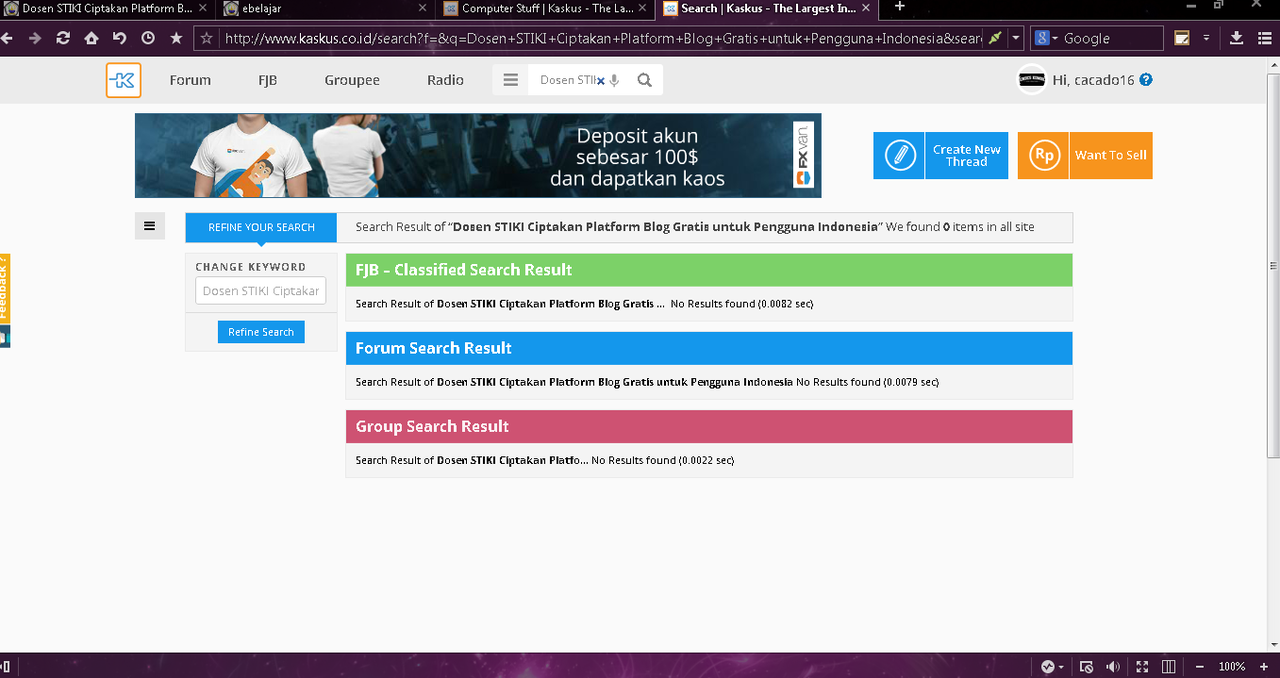This screenshot has width=1280, height=678.
Task: Open browsing history clock icon
Action: point(148,38)
